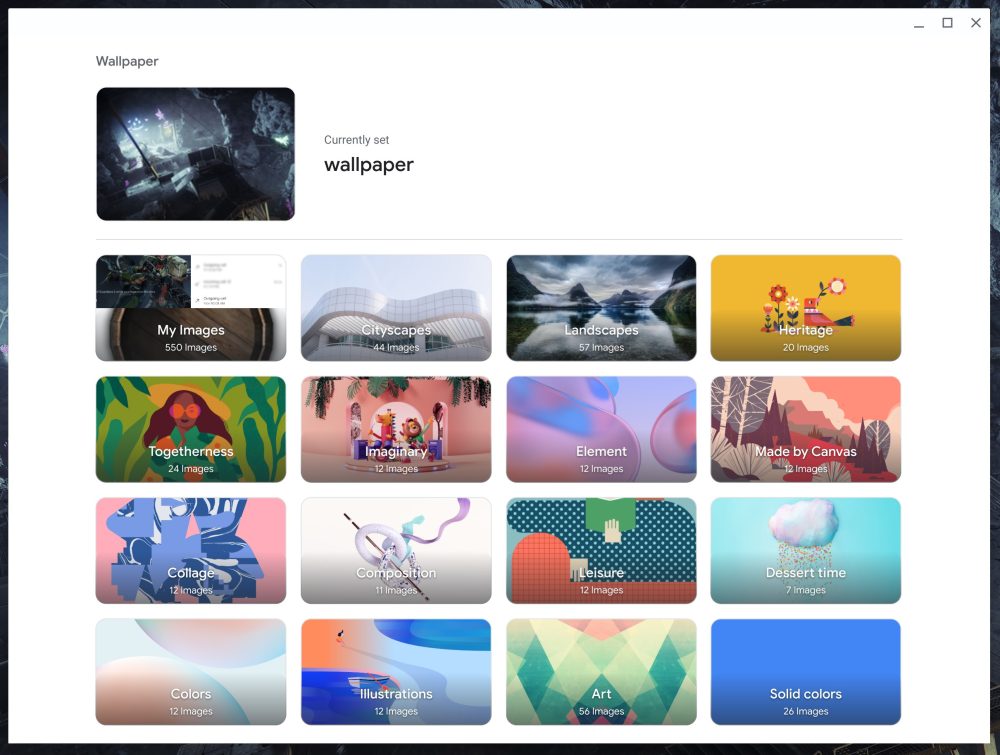Viewport: 1000px width, 755px height.
Task: Open the Imaginary wallpaper category
Action: (396, 429)
